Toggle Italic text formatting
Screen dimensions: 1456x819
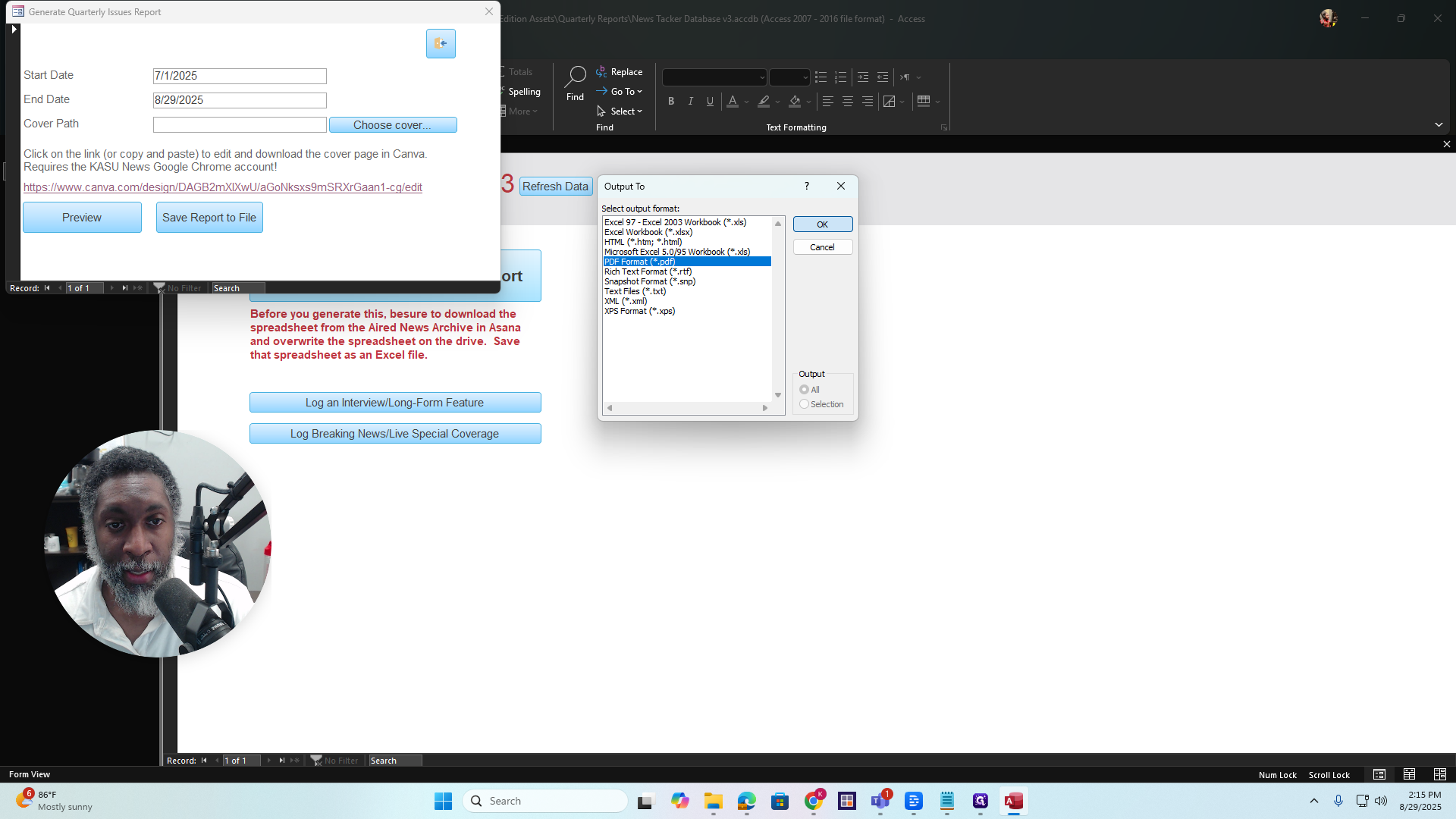[x=690, y=101]
